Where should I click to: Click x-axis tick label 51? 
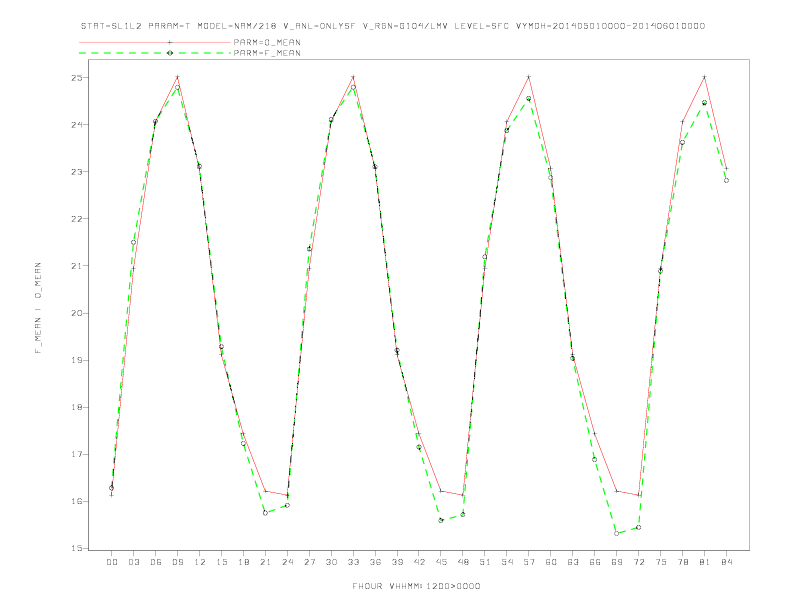click(485, 562)
